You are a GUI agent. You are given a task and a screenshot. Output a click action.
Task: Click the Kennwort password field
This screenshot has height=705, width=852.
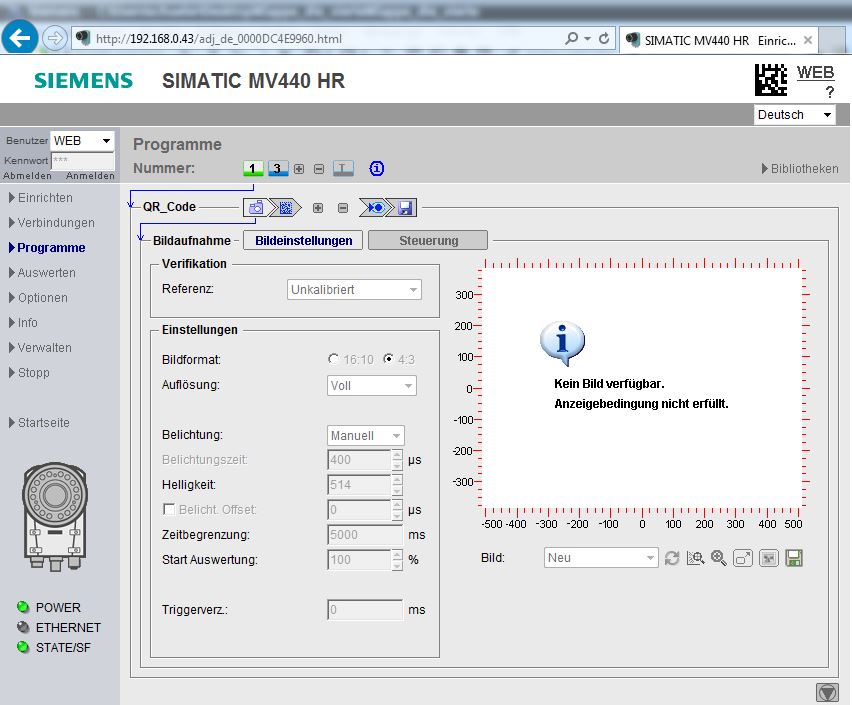(82, 160)
